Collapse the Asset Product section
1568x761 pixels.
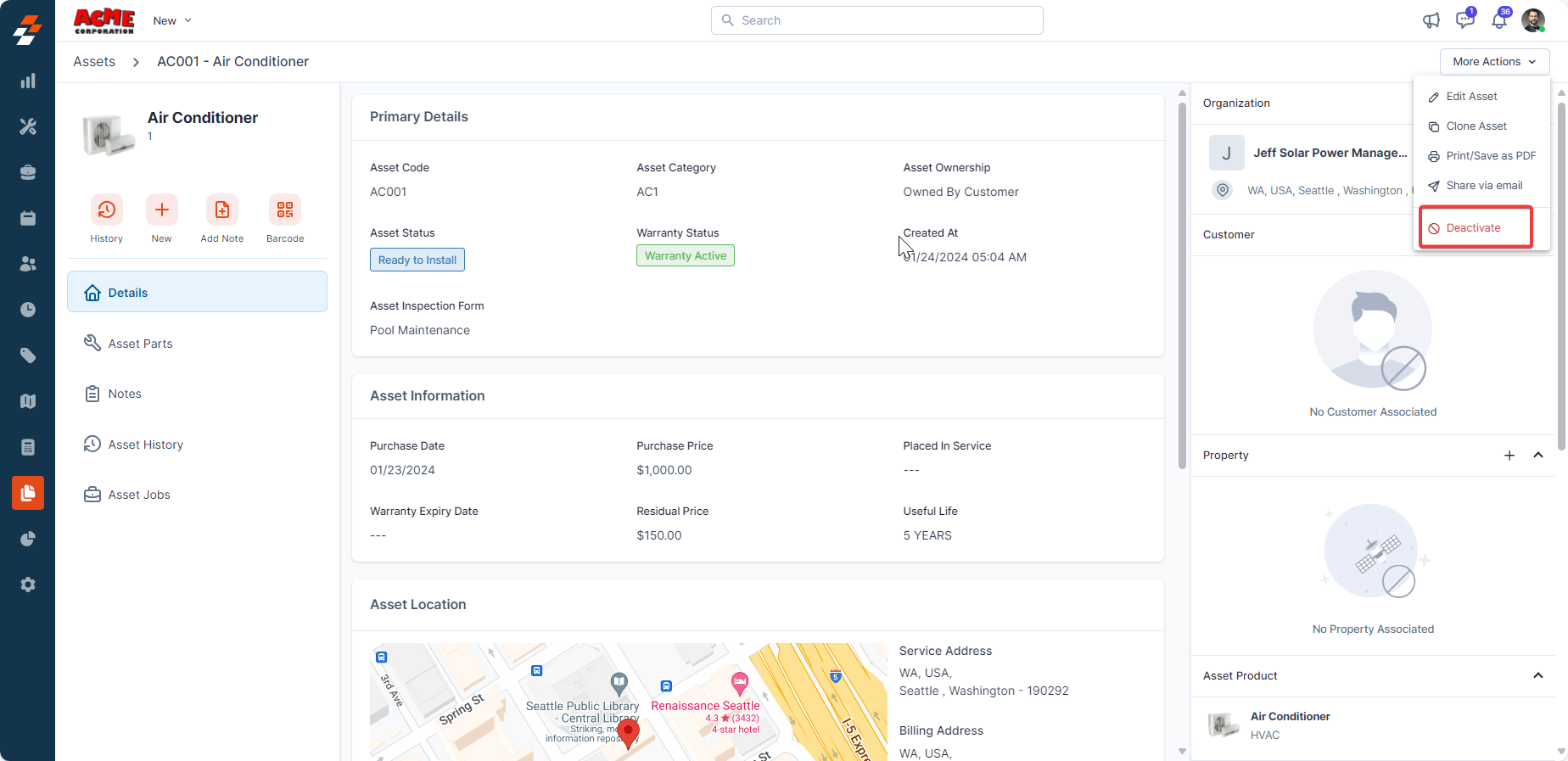(x=1538, y=675)
